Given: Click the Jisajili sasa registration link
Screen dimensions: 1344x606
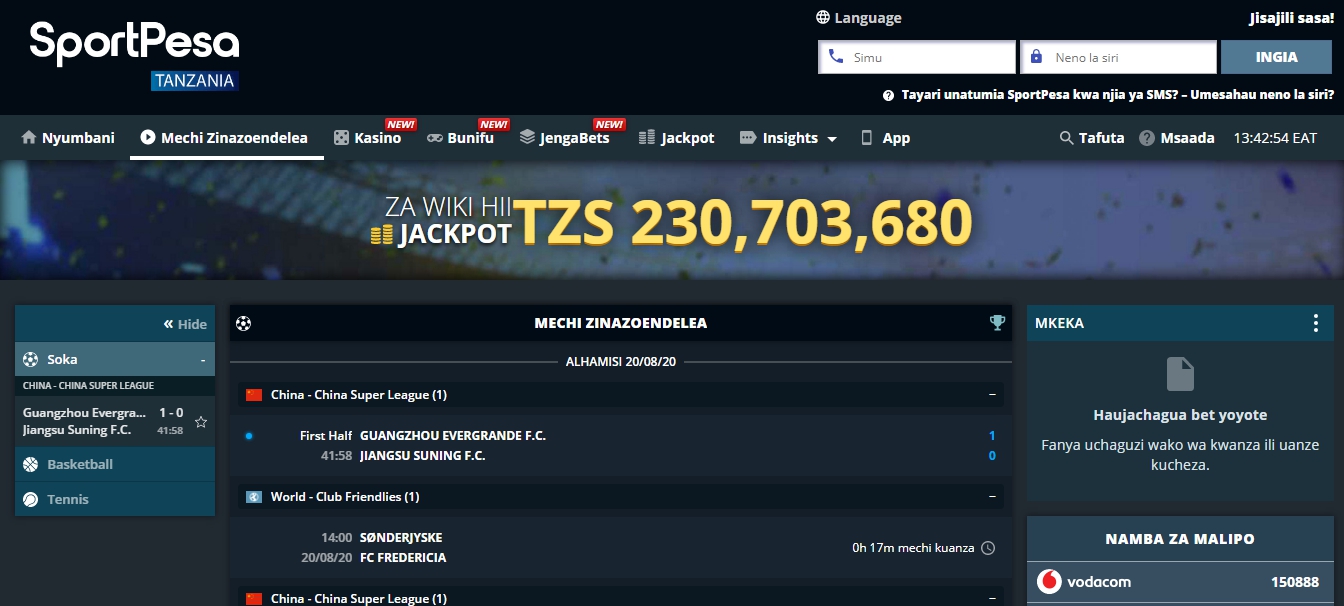Looking at the screenshot, I should tap(1292, 18).
